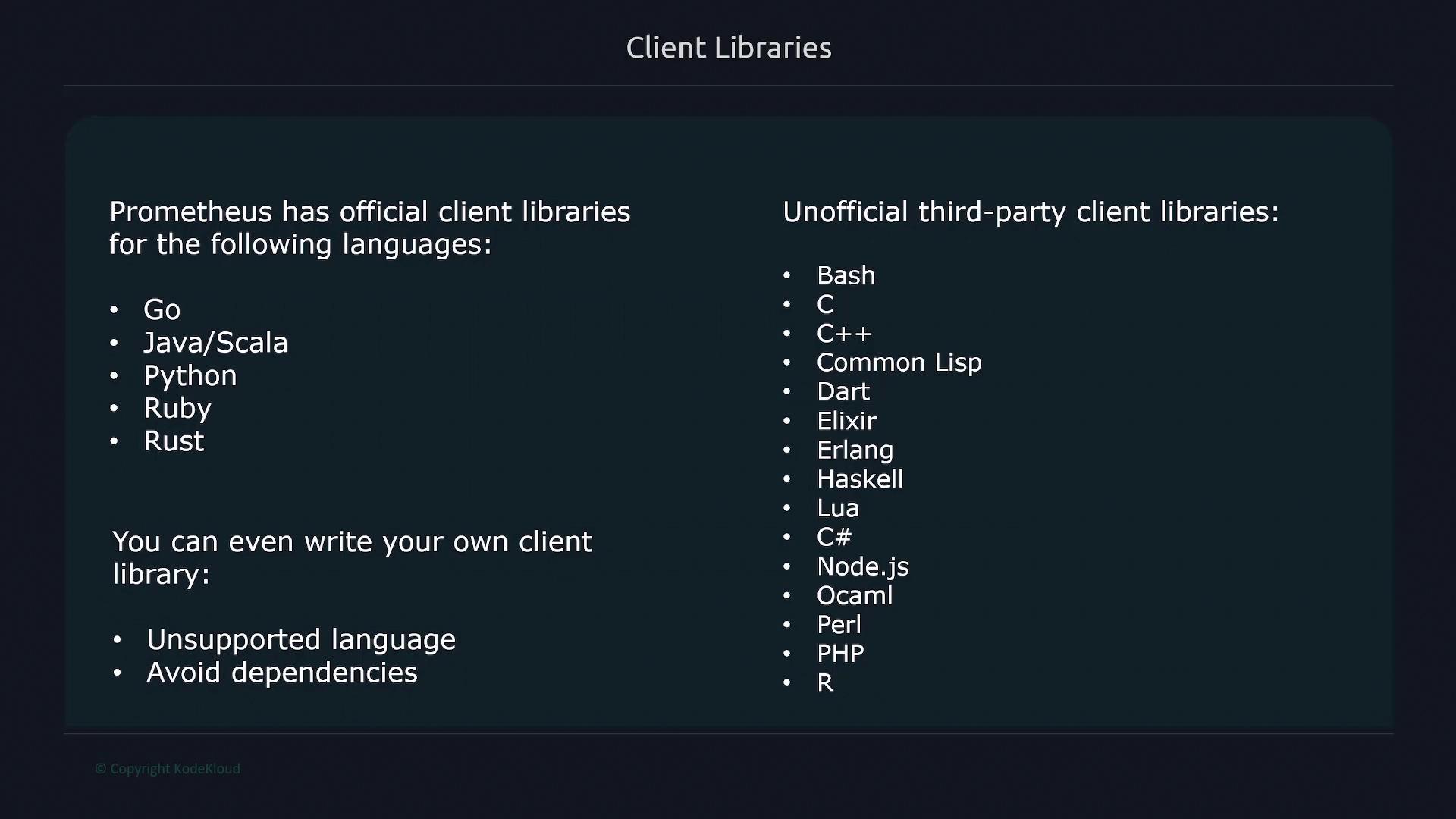Image resolution: width=1456 pixels, height=819 pixels.
Task: Select the Go list item
Action: 162,309
